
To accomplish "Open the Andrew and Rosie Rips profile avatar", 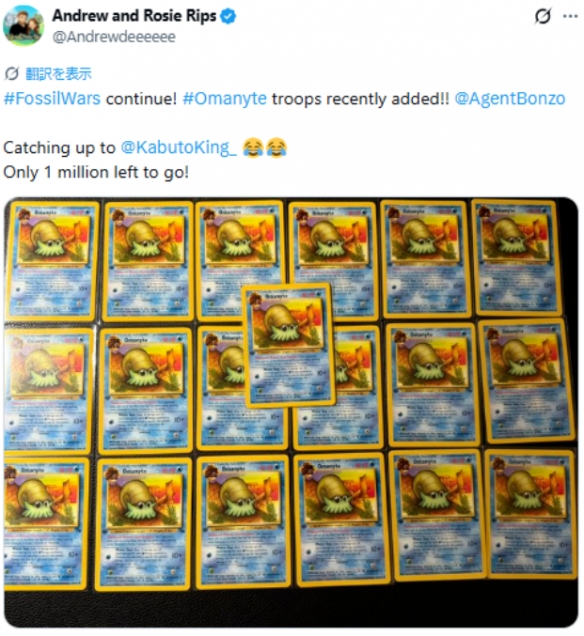I will pyautogui.click(x=24, y=25).
